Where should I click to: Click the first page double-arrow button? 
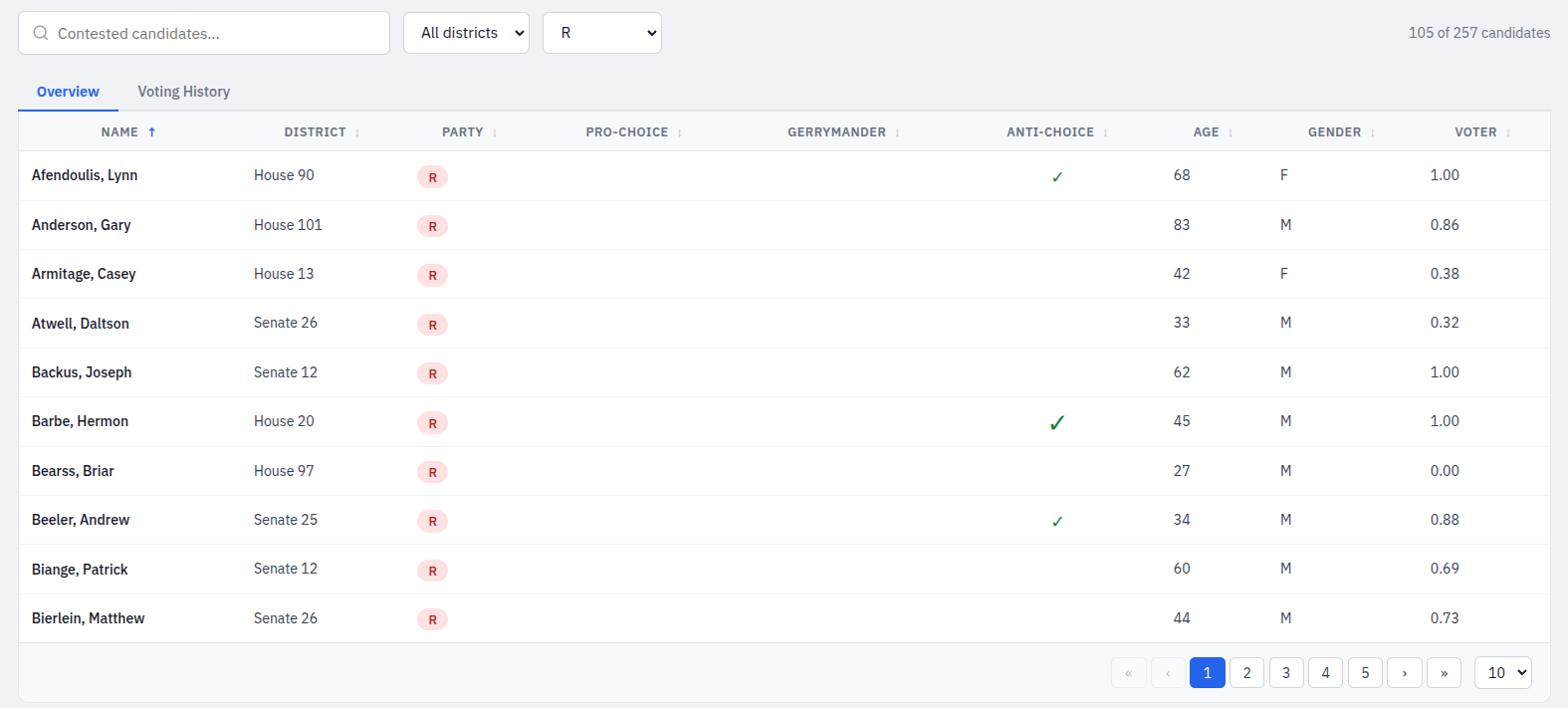click(x=1129, y=673)
